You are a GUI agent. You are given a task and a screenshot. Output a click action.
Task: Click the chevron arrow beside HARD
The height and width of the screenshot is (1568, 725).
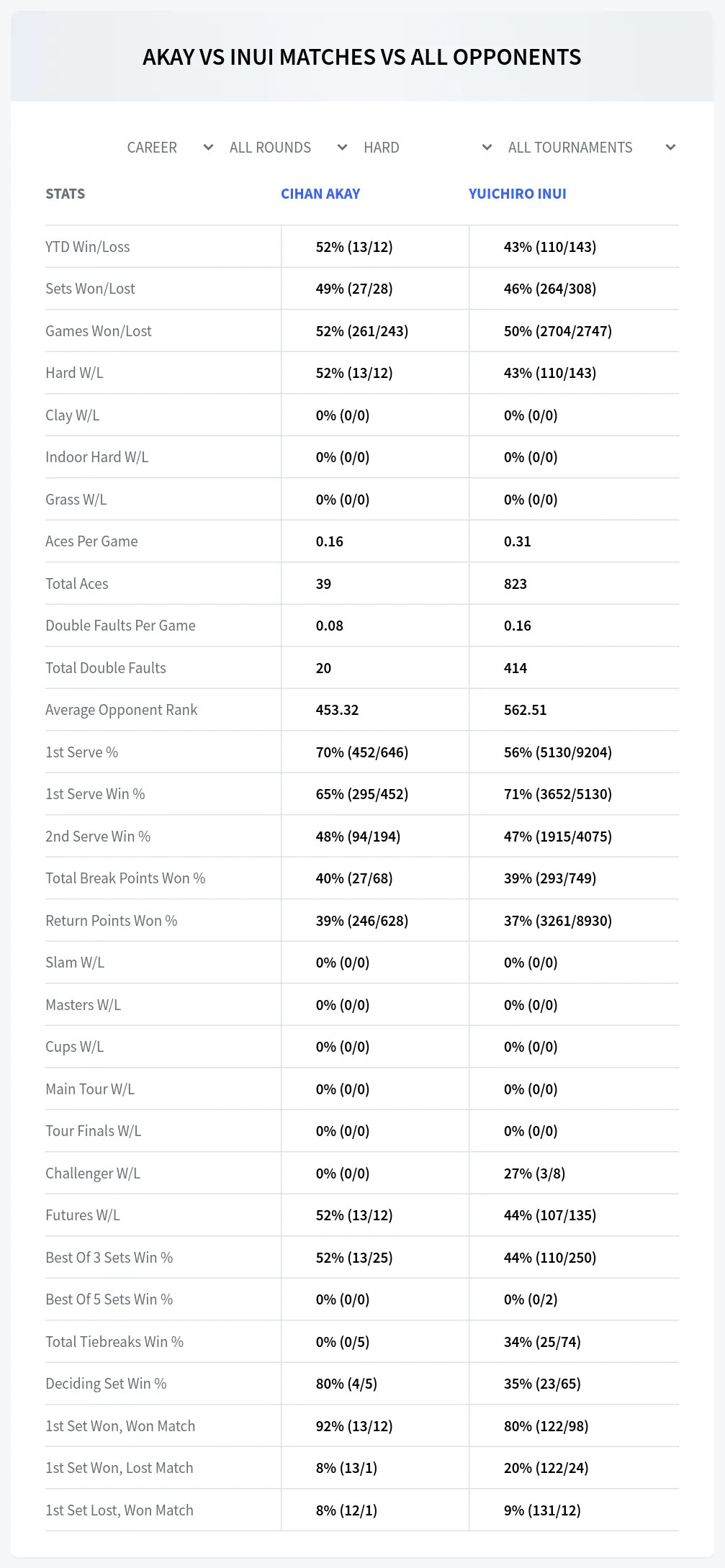(x=487, y=148)
